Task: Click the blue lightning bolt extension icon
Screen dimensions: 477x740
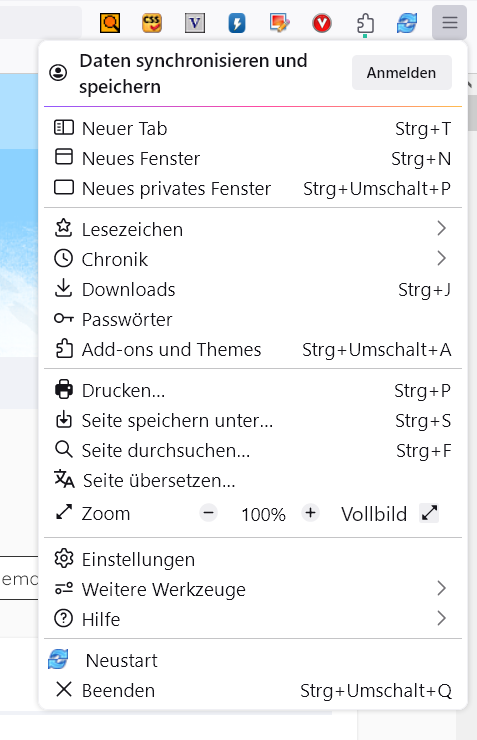Action: click(237, 23)
